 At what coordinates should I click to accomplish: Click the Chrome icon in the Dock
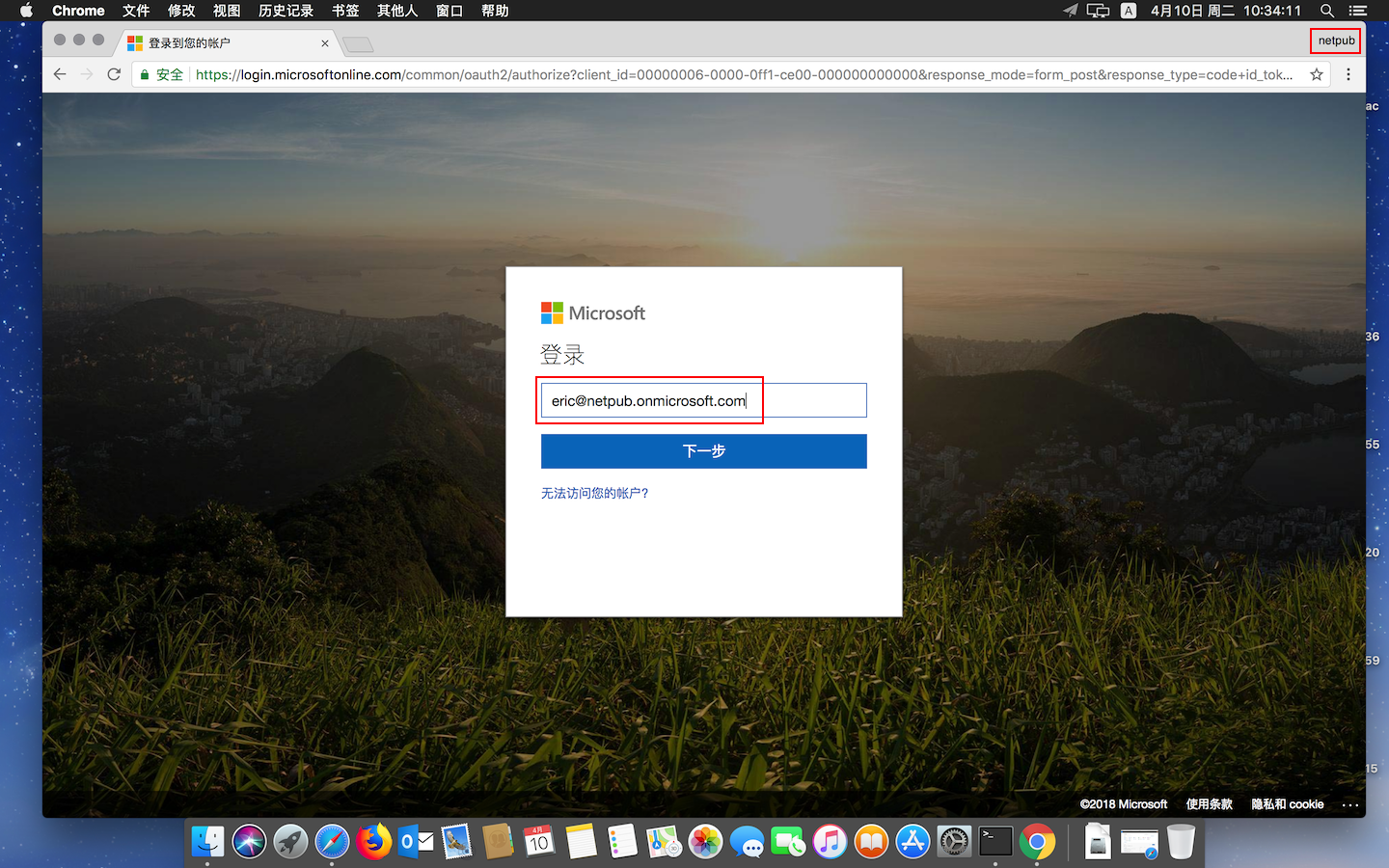click(x=1037, y=842)
